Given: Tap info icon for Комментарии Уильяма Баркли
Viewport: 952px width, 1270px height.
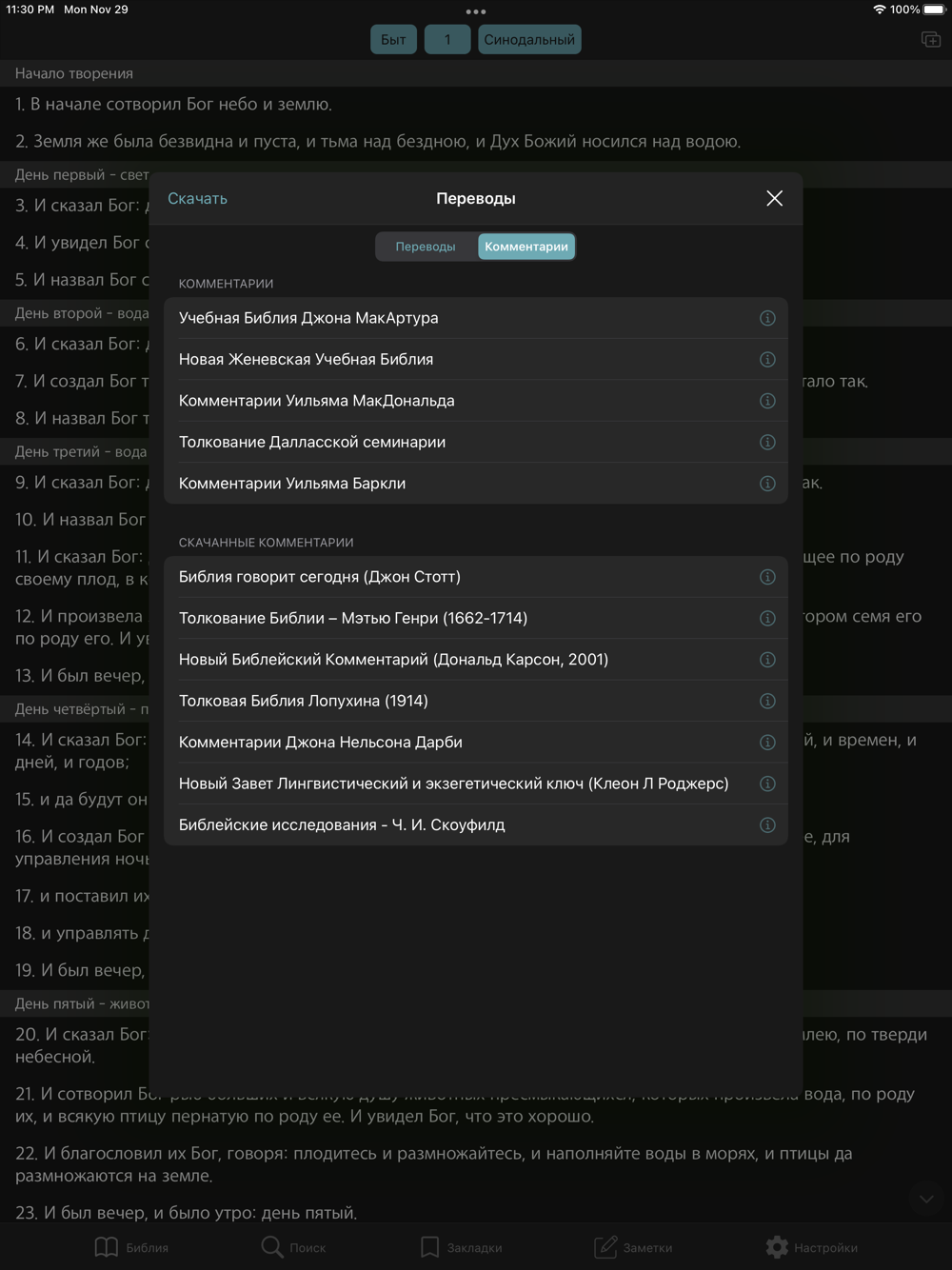Looking at the screenshot, I should (767, 484).
